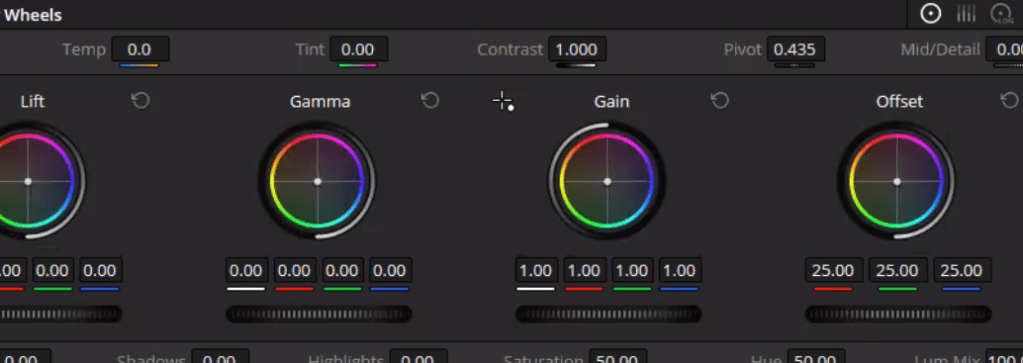Click the Offset wheel title
1023x363 pixels.
[900, 101]
